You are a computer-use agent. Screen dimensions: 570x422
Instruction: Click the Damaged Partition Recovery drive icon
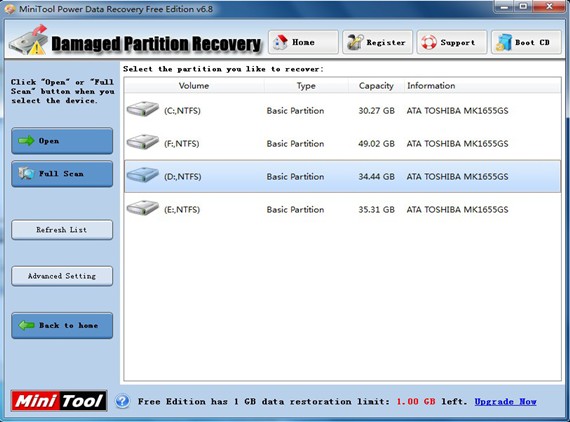(x=29, y=40)
